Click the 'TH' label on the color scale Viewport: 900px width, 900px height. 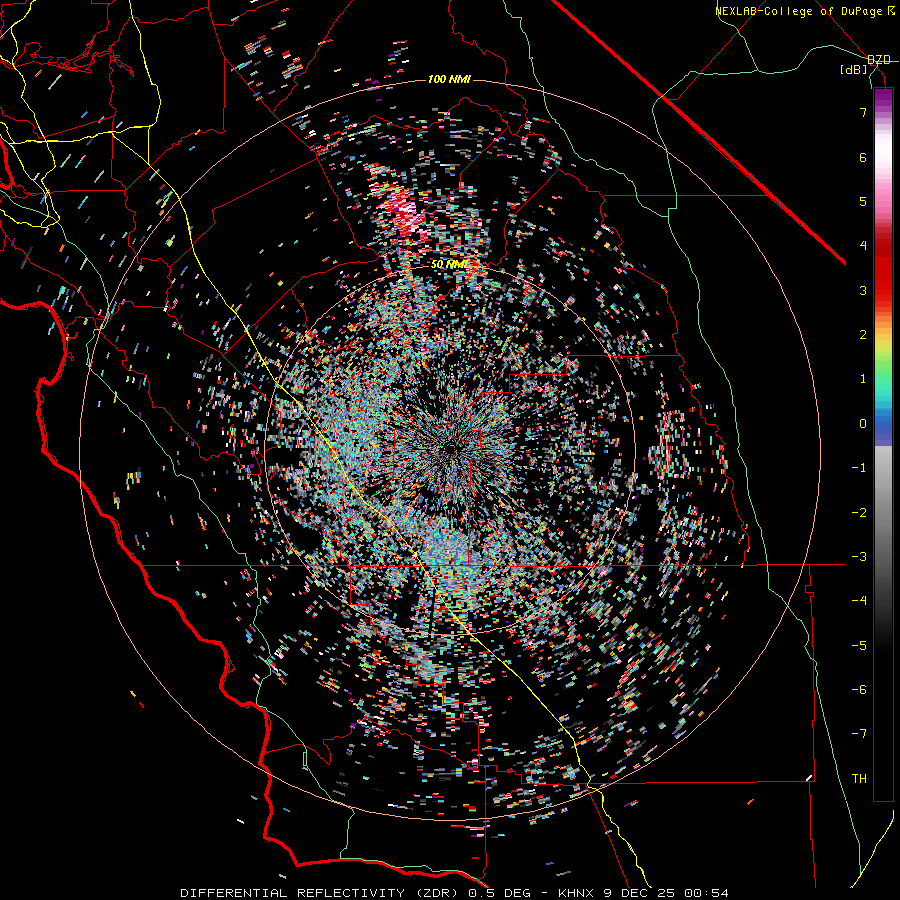pos(859,779)
